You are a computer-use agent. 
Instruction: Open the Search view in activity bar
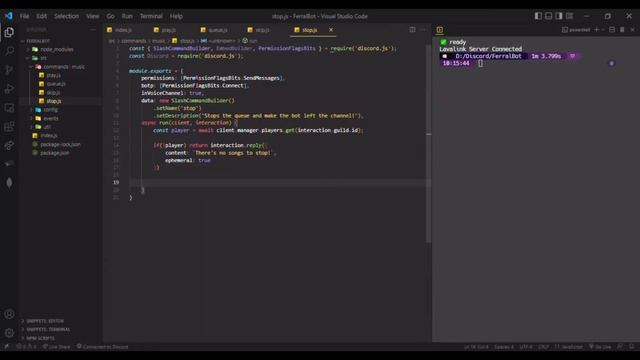9,51
